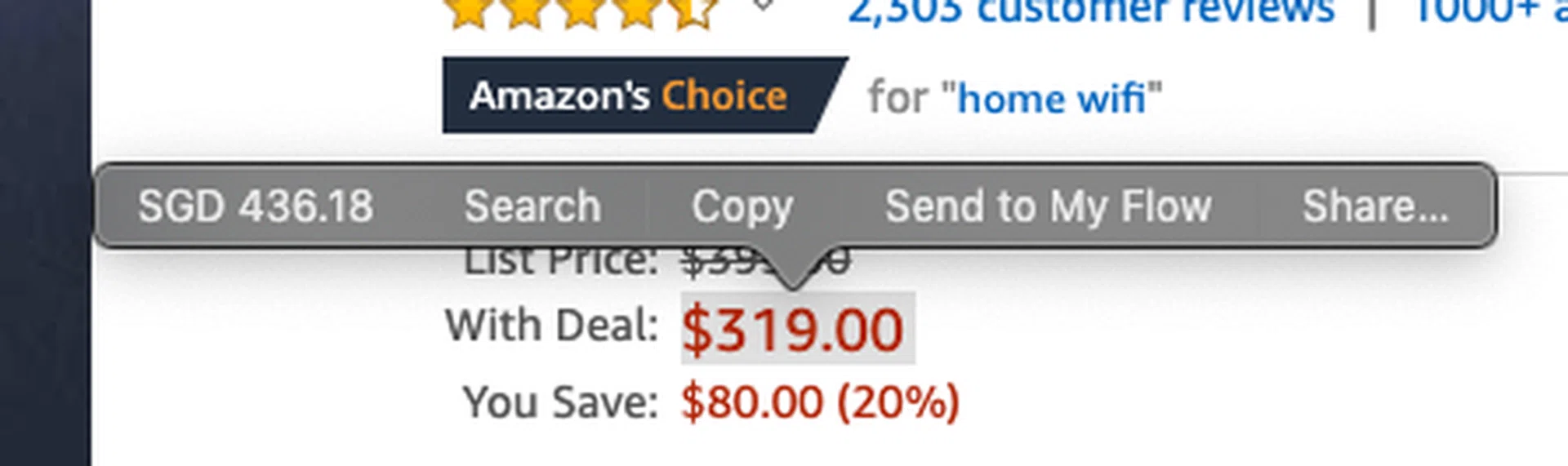
Task: Click the $80.00 (20%) savings amount
Action: 820,402
